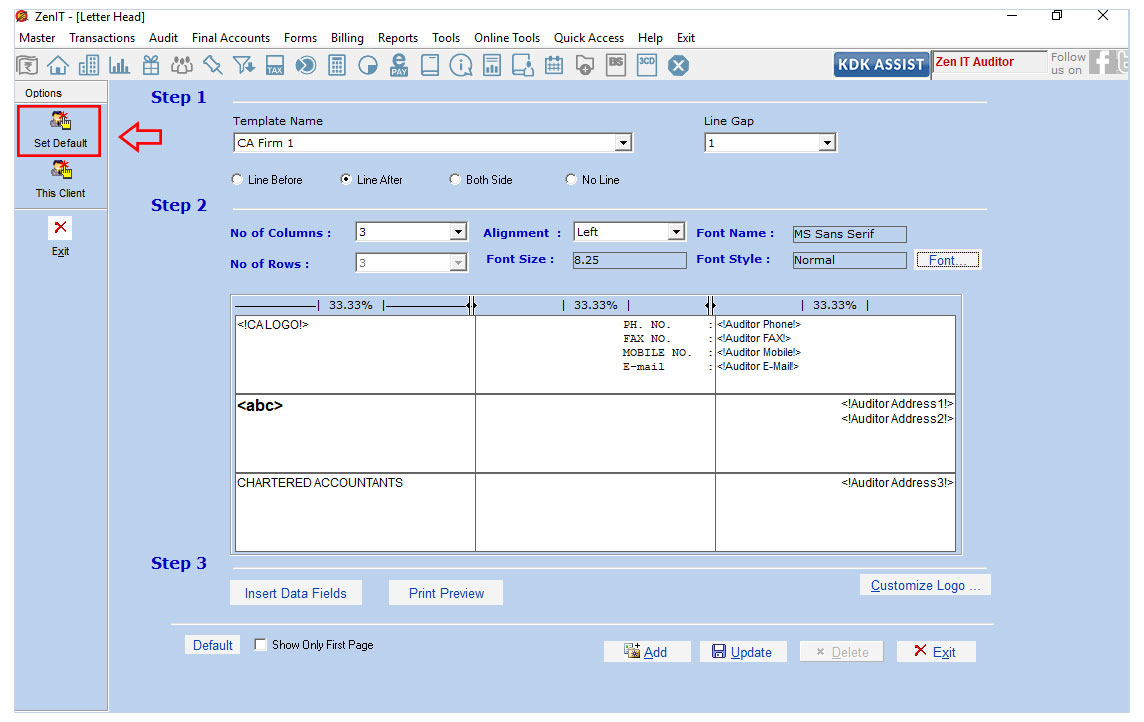Click the home icon in the toolbar
1144x722 pixels.
(58, 65)
